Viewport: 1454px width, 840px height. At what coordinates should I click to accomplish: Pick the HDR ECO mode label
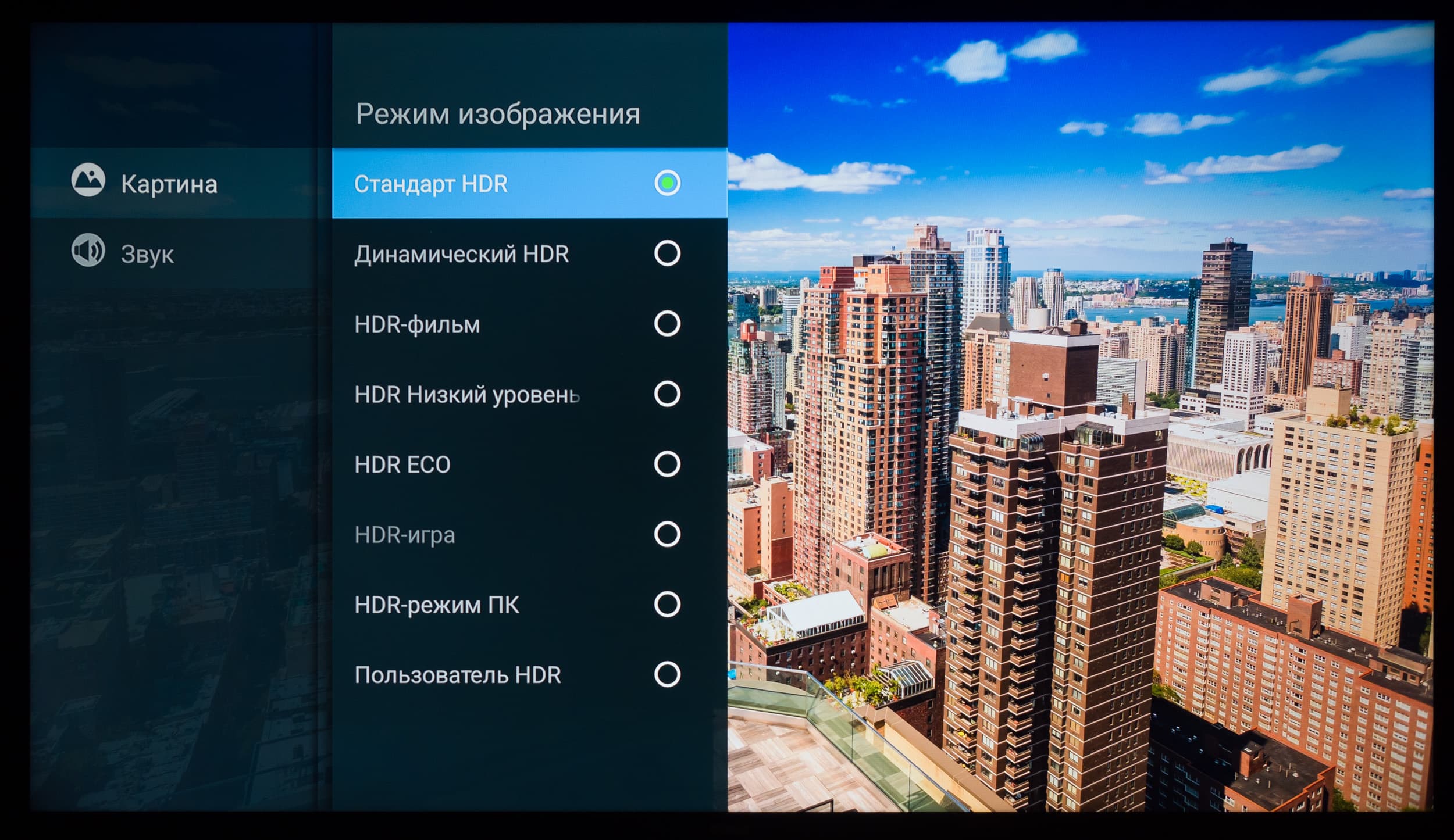click(402, 465)
